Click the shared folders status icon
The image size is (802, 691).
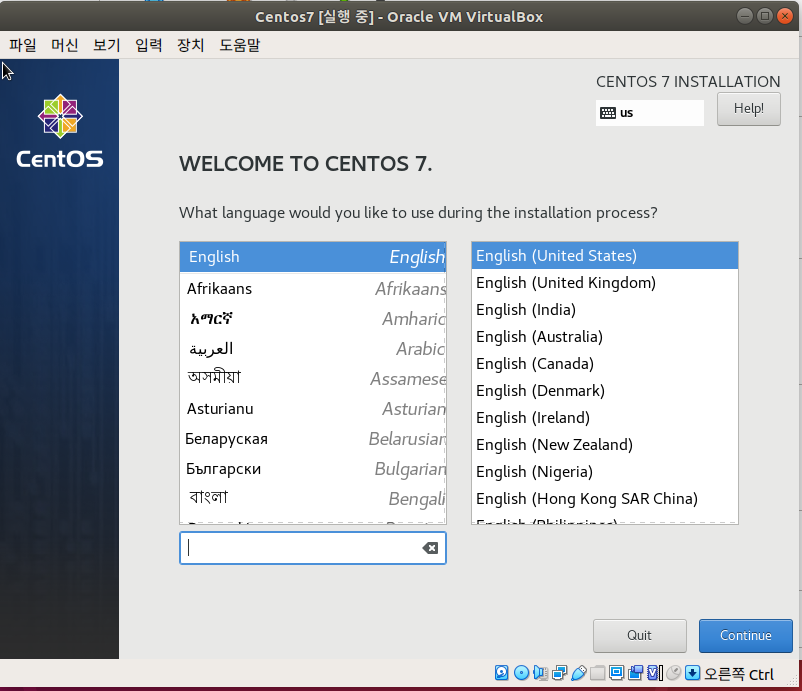click(597, 673)
